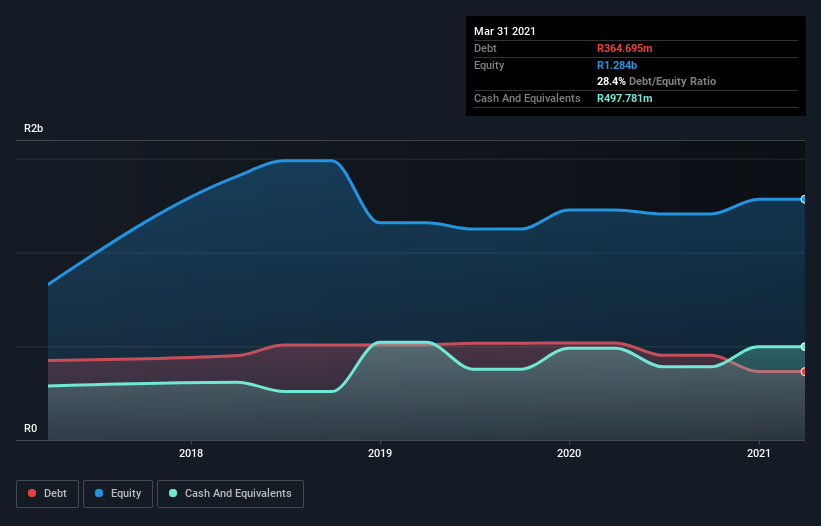Click the R2b y-axis label
821x526 pixels.
(34, 129)
